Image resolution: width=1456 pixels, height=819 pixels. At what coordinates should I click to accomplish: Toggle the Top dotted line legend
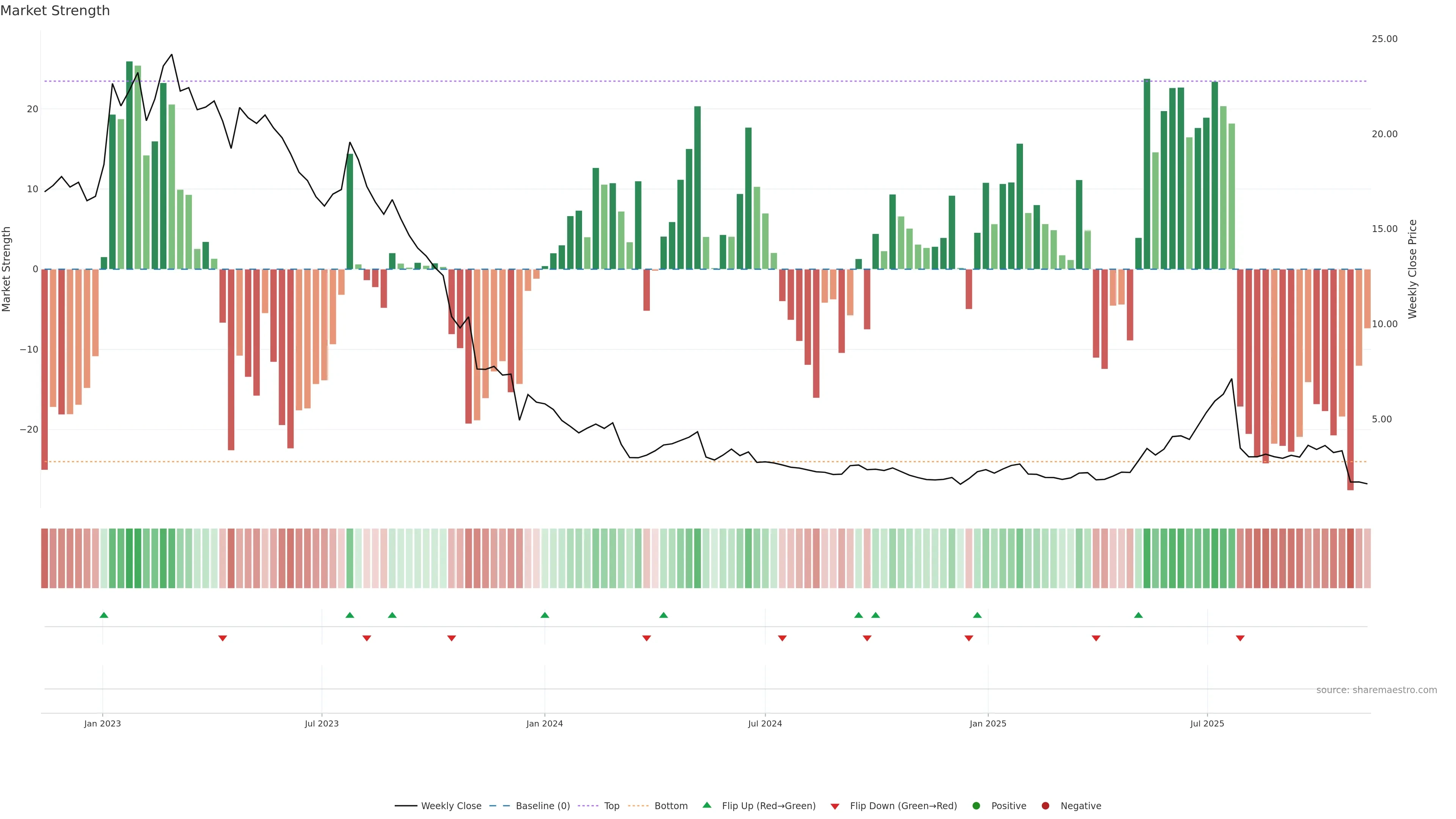[611, 806]
